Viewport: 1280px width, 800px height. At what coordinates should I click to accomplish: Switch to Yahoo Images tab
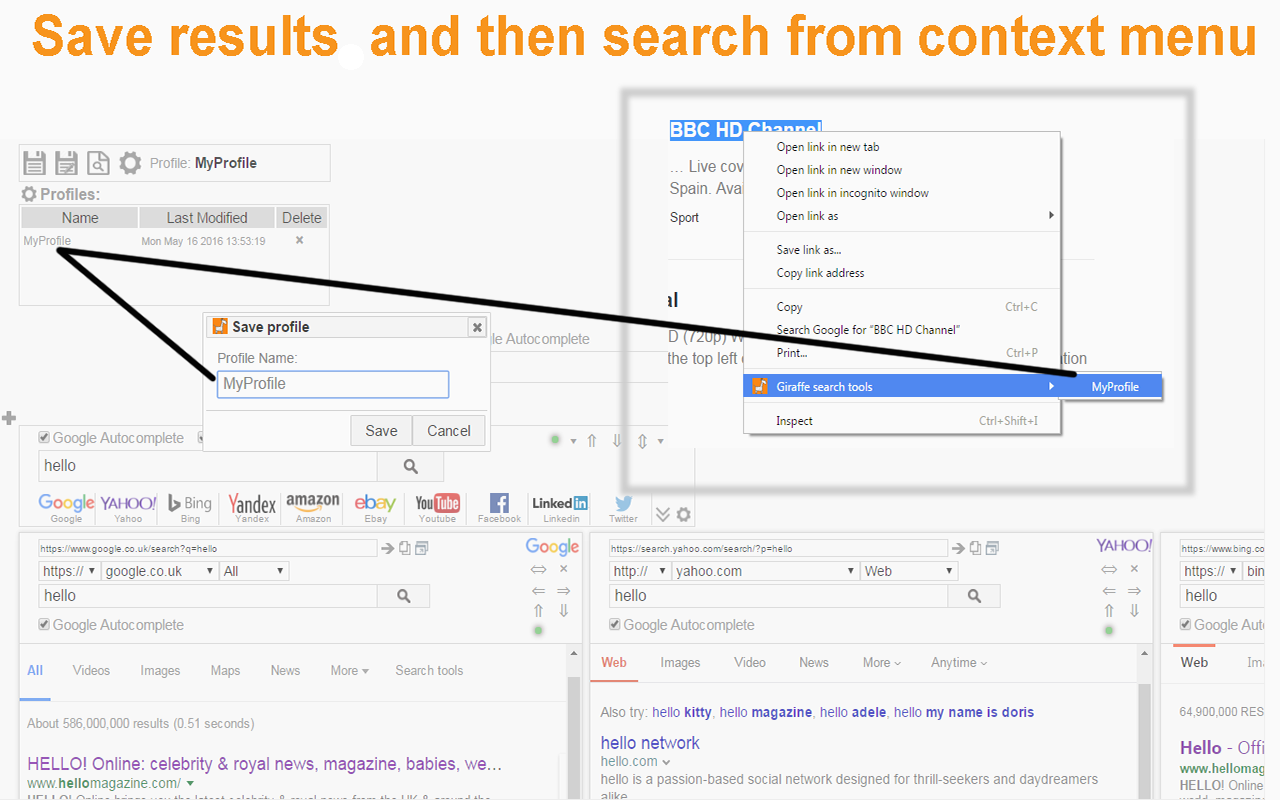click(x=680, y=663)
